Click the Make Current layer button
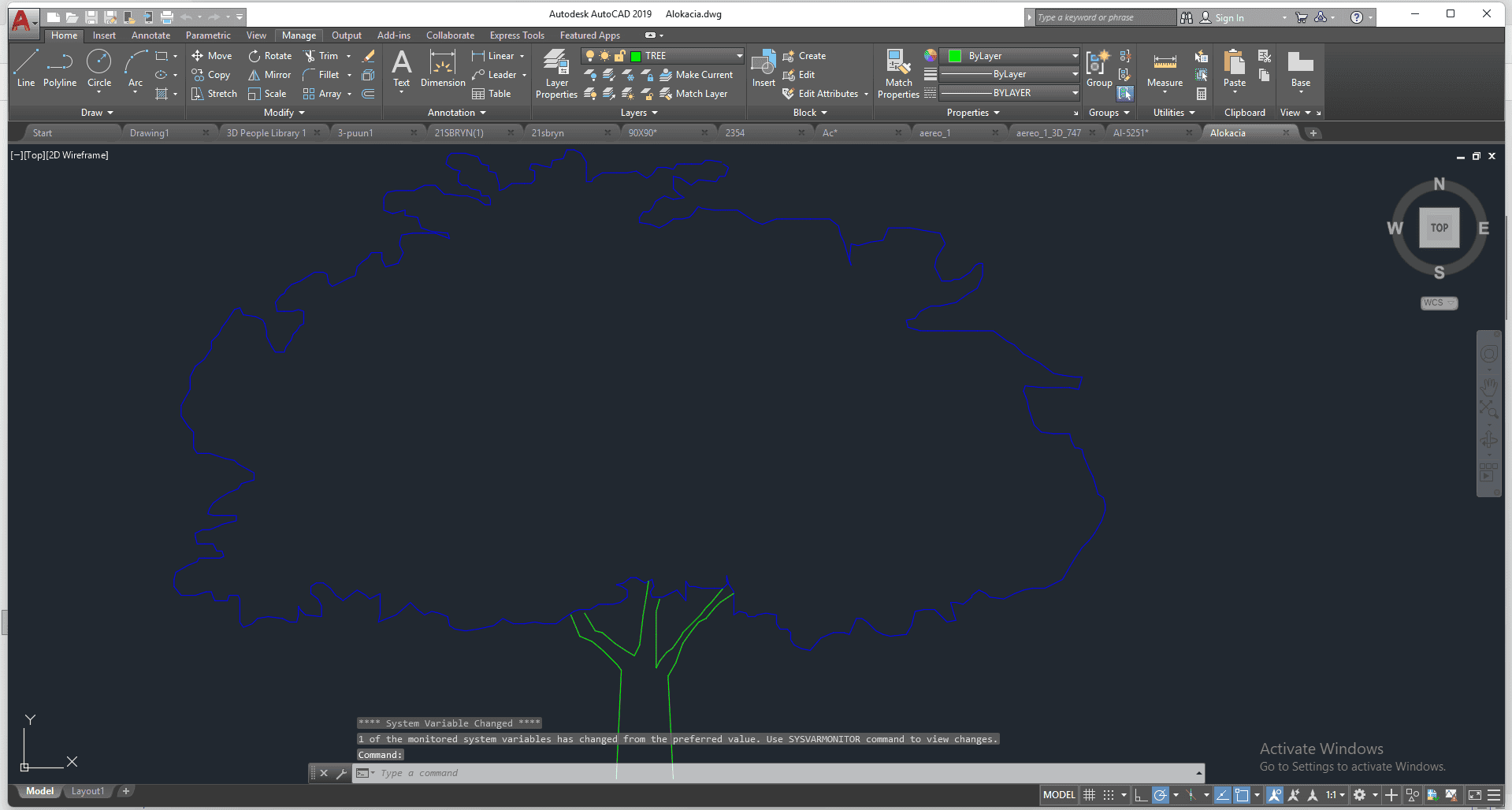 697,75
